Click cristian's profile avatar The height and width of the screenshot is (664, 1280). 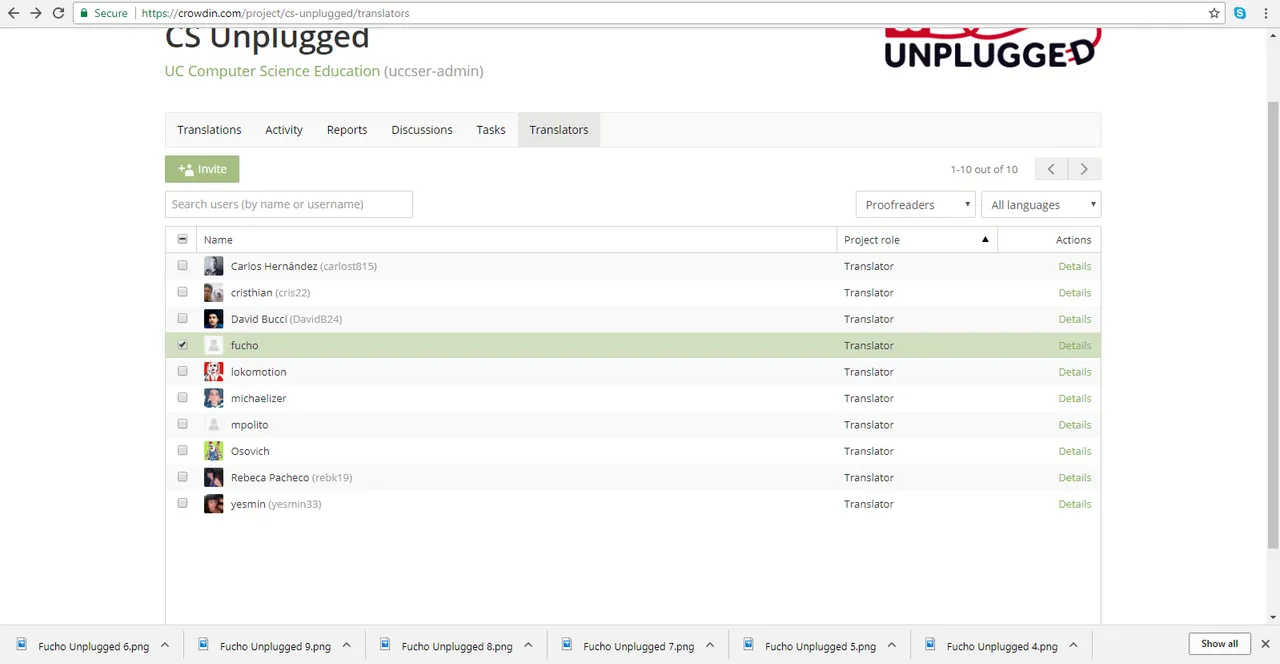pos(213,292)
